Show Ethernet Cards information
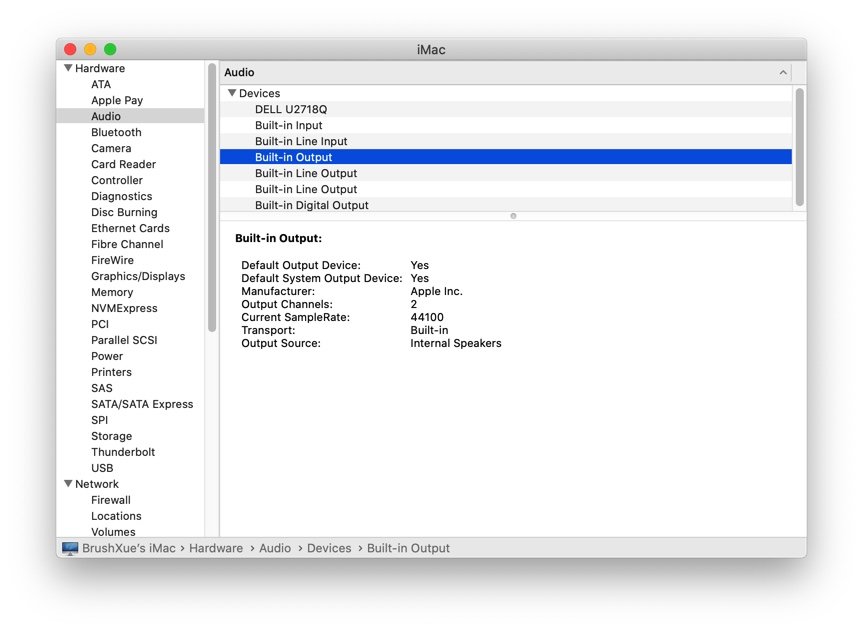The image size is (863, 632). [130, 228]
